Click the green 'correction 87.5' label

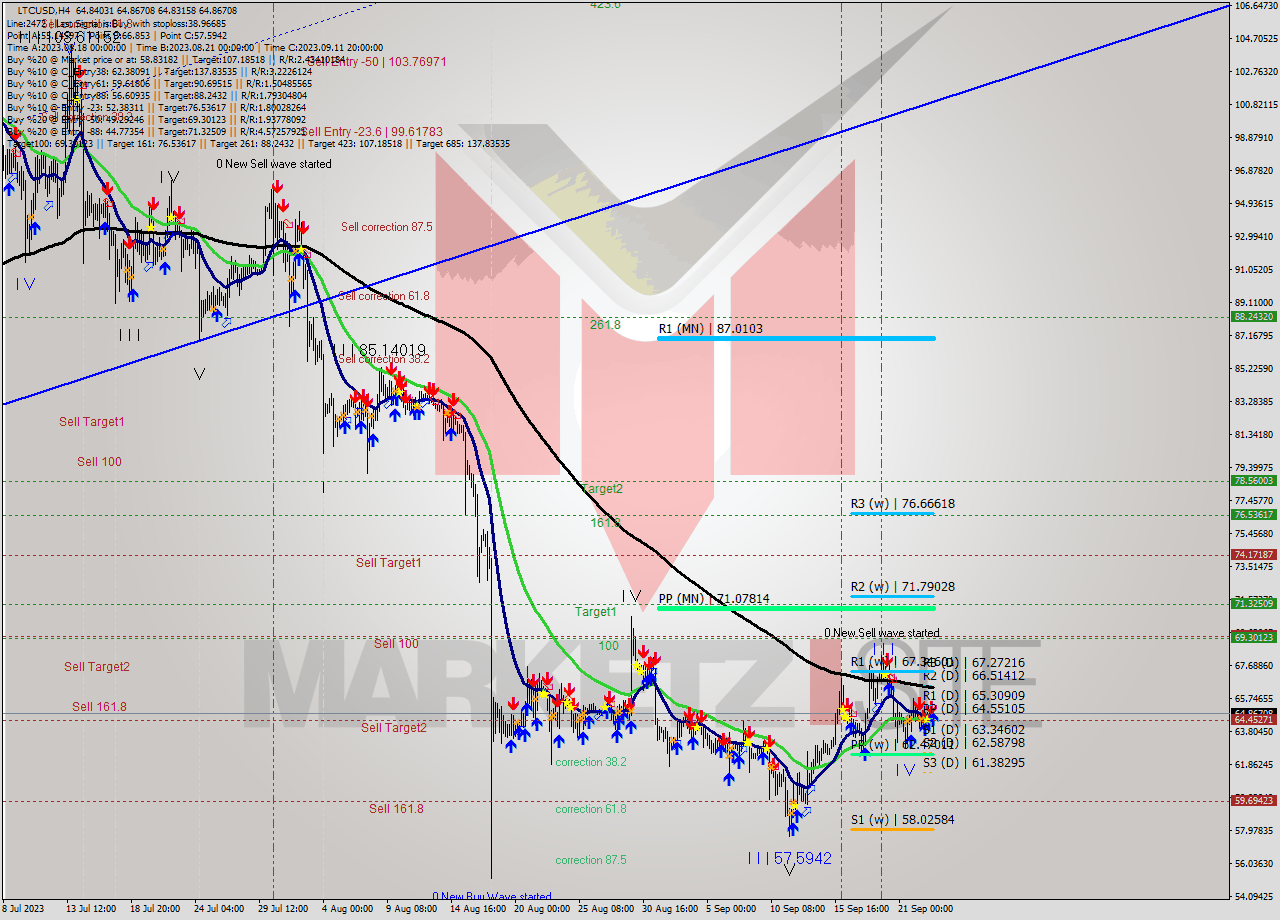click(x=591, y=860)
